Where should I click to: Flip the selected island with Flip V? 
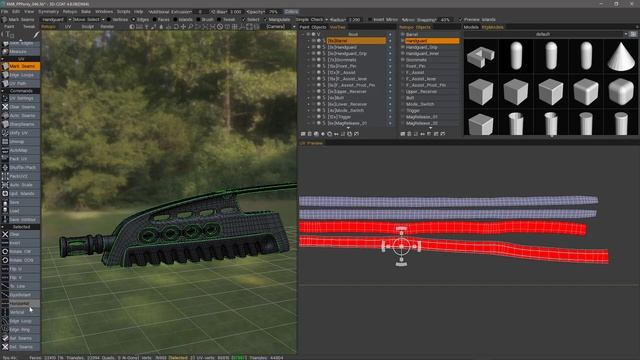(x=20, y=278)
